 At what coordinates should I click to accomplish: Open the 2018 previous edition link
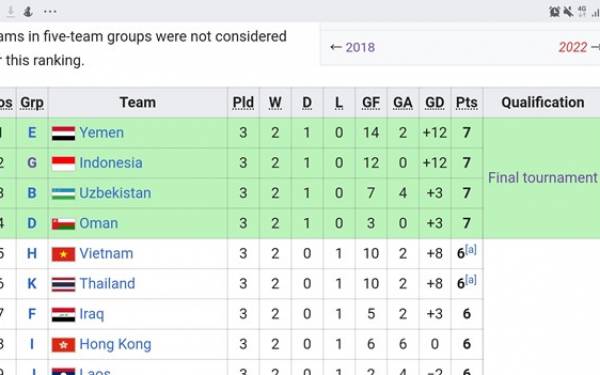pyautogui.click(x=360, y=47)
